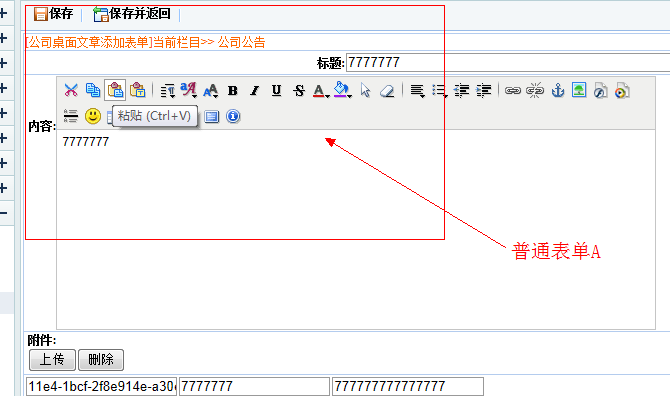Click the blue source/fullscreen view icon

(212, 116)
